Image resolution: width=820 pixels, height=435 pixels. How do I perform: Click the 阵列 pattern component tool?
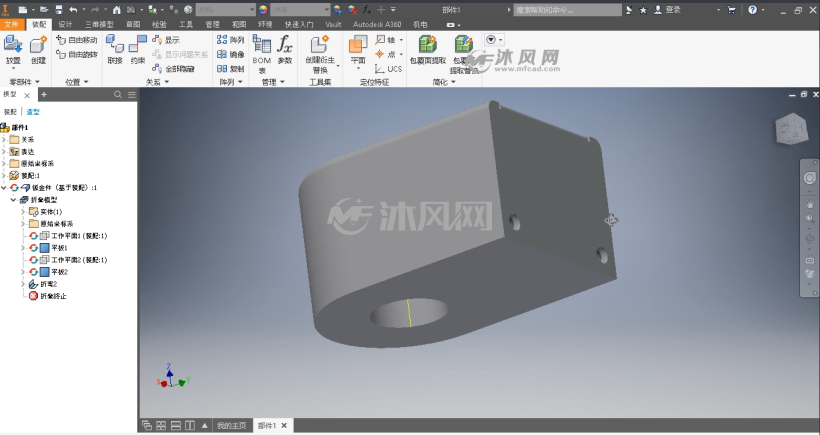[231, 40]
